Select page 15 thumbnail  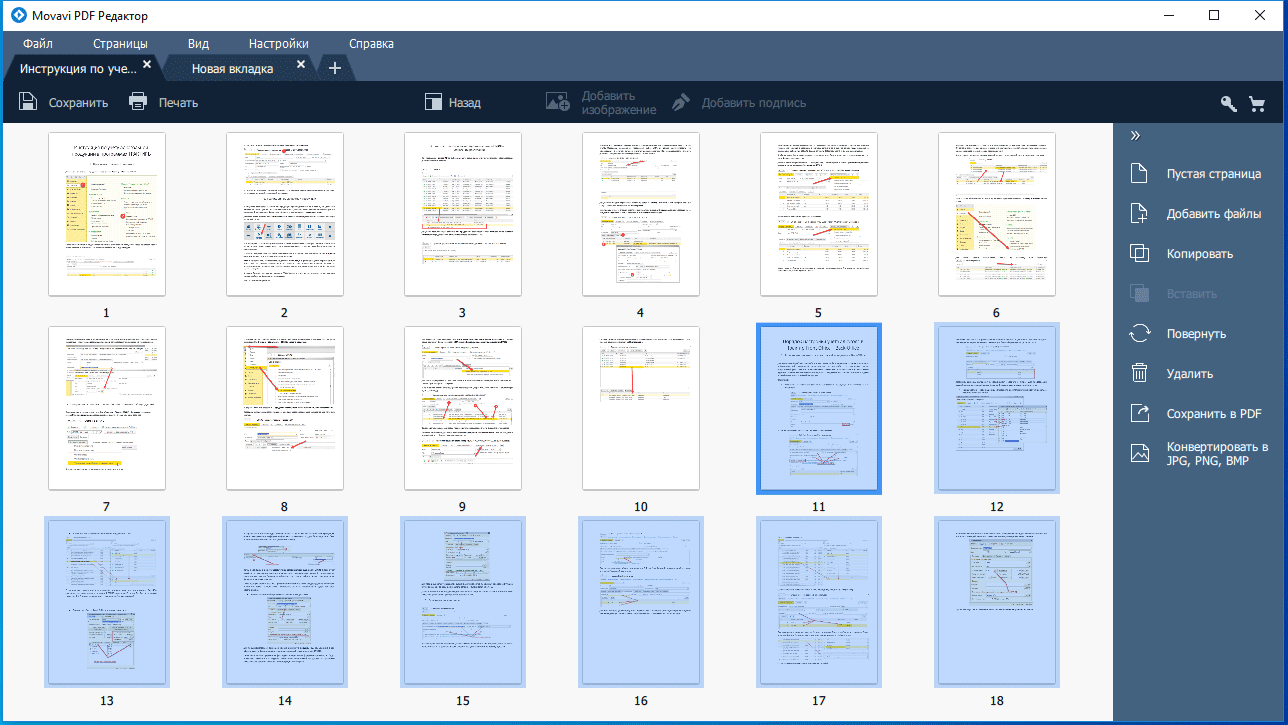[462, 602]
